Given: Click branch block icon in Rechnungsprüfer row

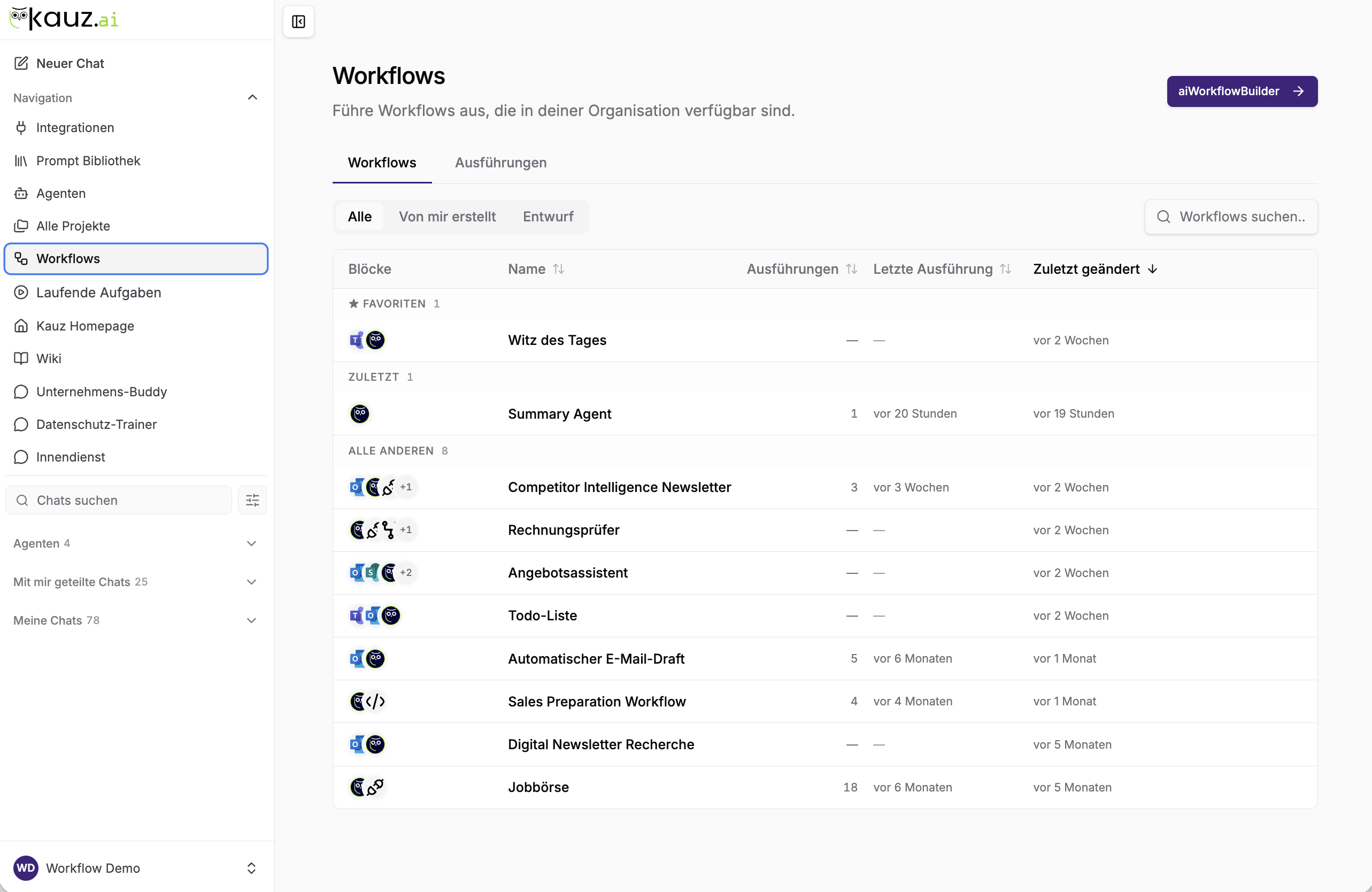Looking at the screenshot, I should coord(389,530).
